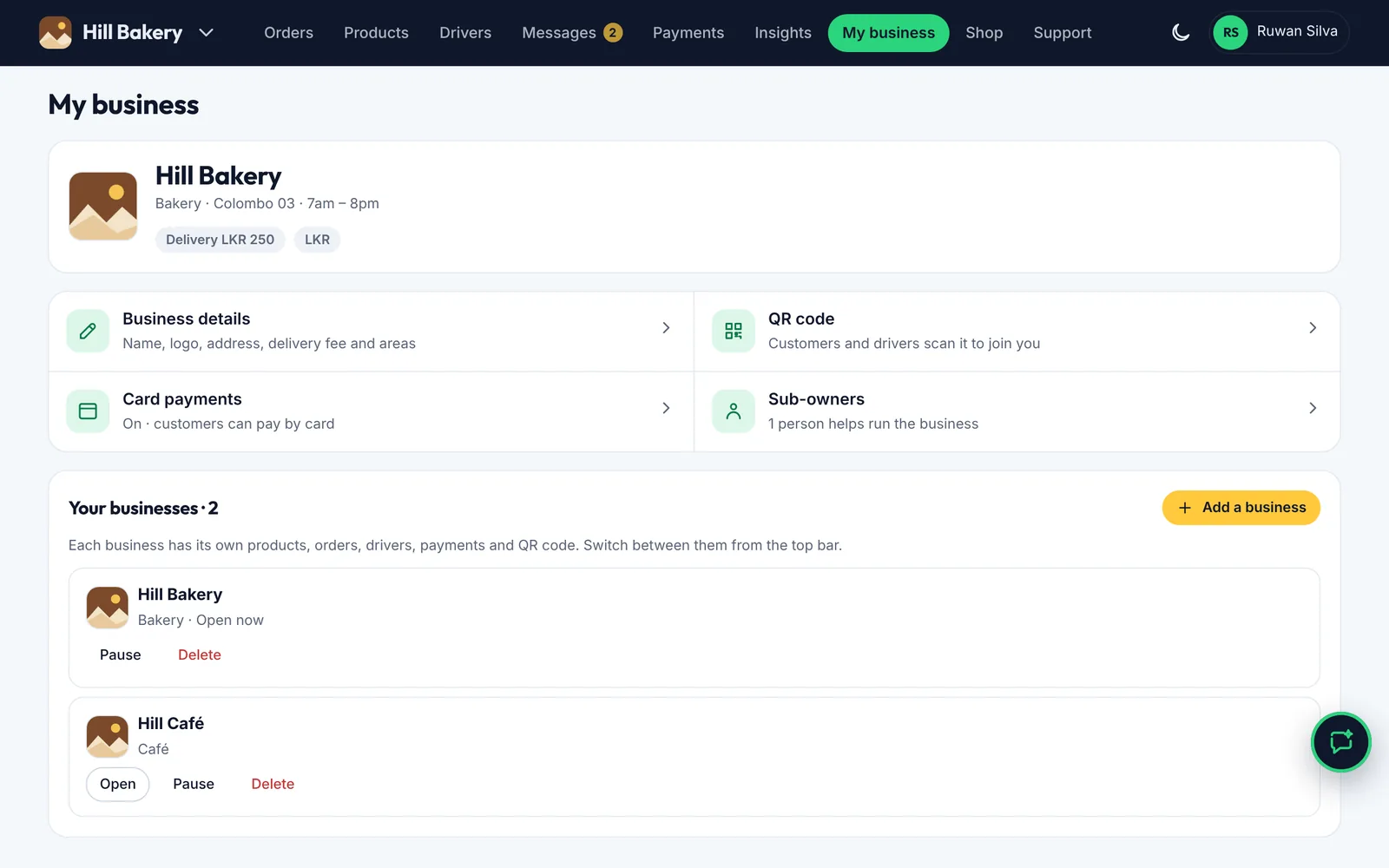Click the Business details title text
1389x868 pixels.
click(187, 319)
